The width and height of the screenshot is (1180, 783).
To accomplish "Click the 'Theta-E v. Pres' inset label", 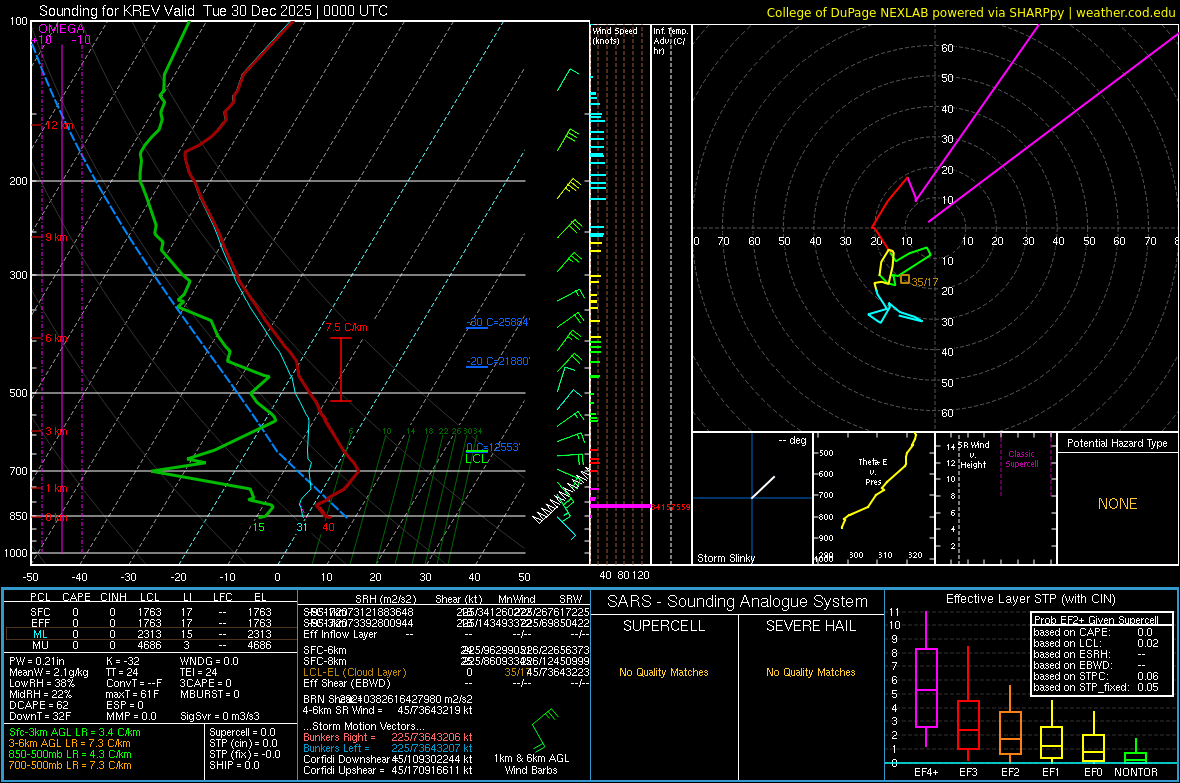I will point(873,472).
